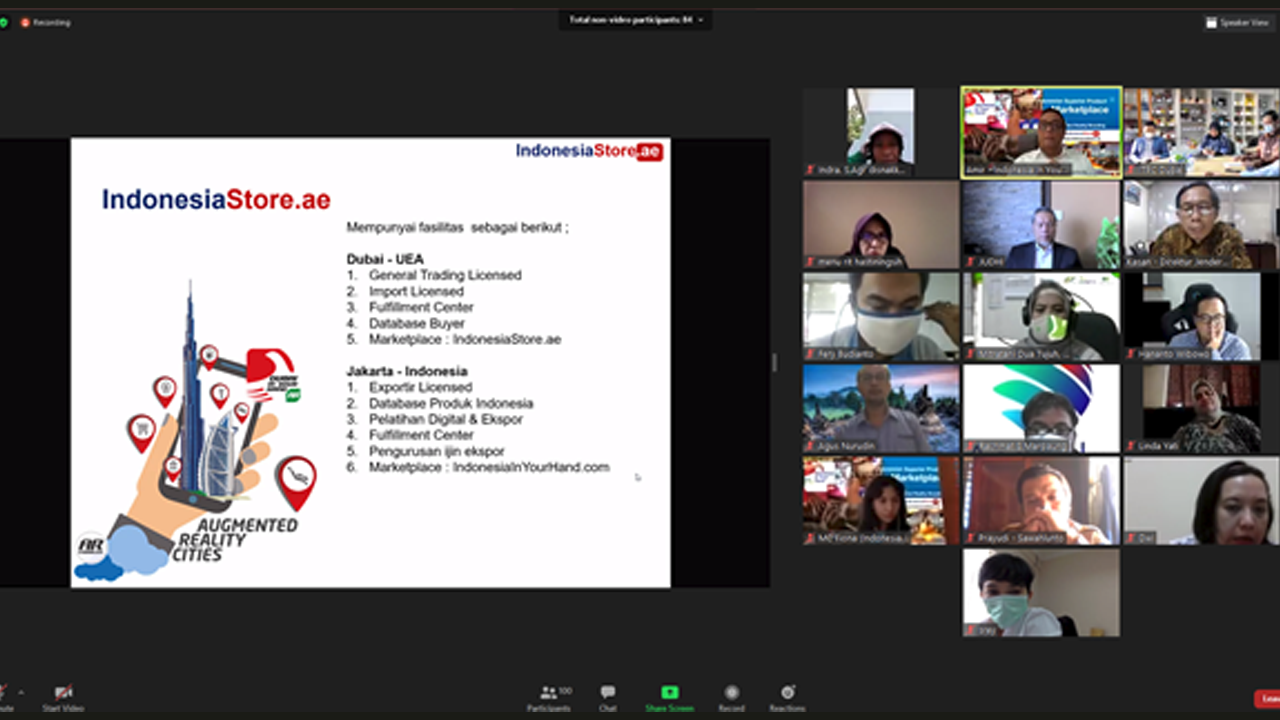Select the highlighted Amir active speaker tile
1280x720 pixels.
(x=1041, y=132)
